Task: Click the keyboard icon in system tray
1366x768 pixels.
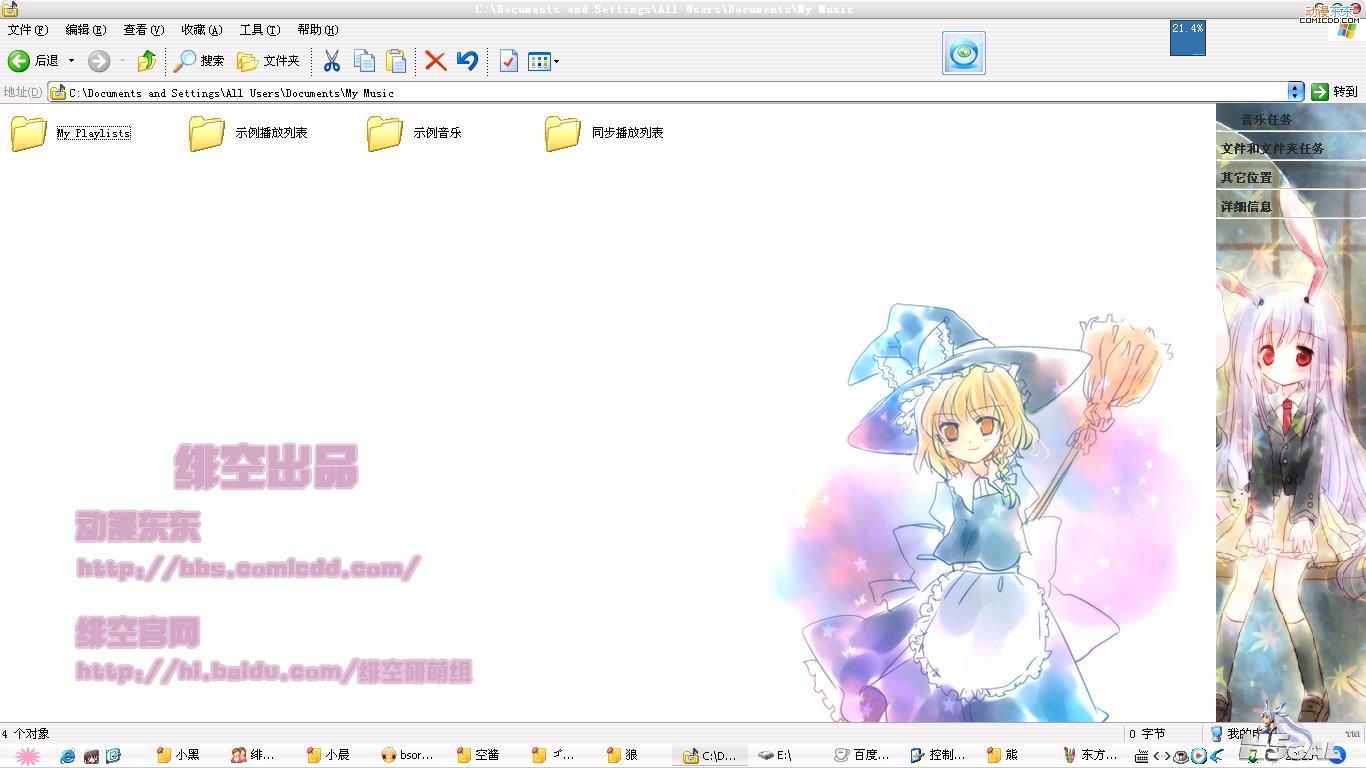Action: 1142,756
